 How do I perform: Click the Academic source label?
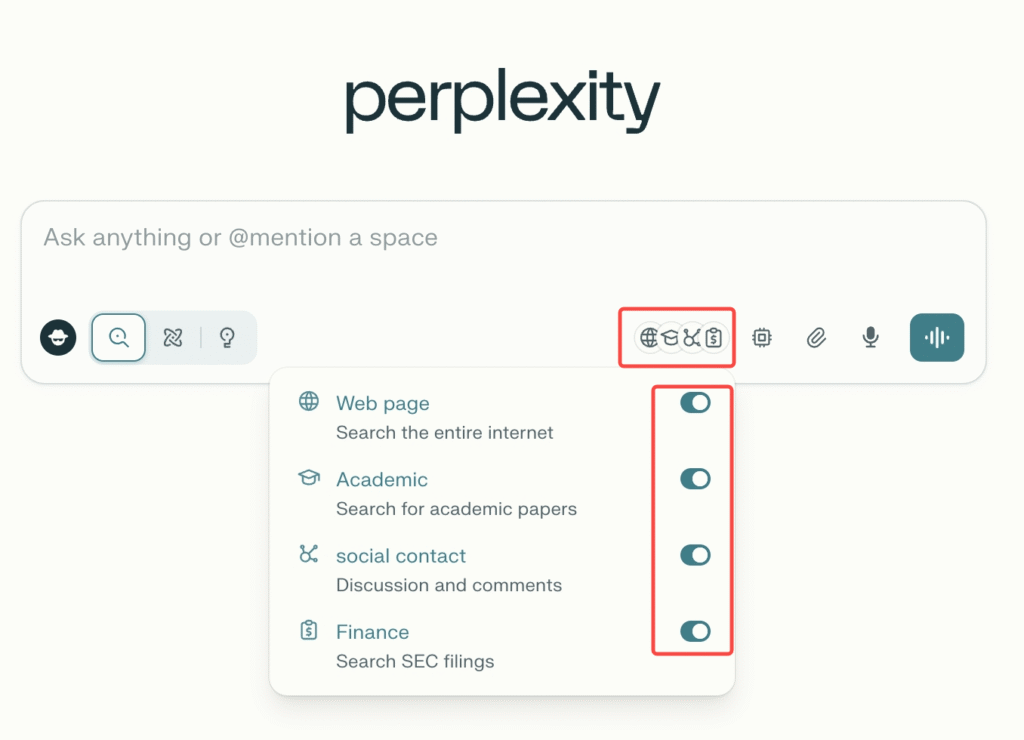(x=382, y=480)
